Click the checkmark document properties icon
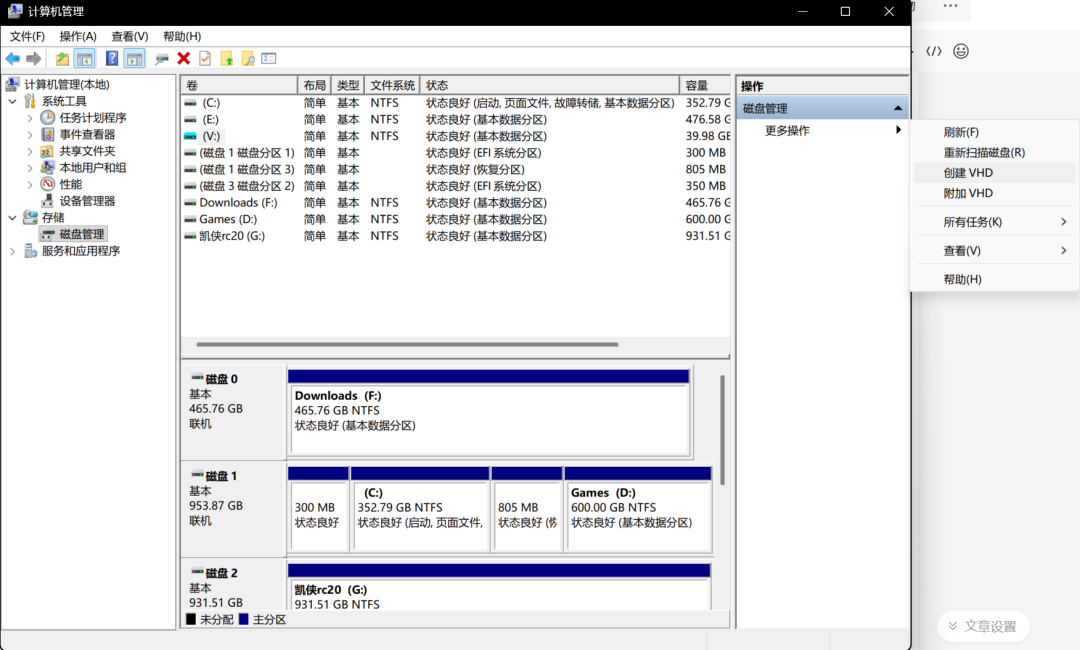Image resolution: width=1080 pixels, height=650 pixels. (x=205, y=59)
